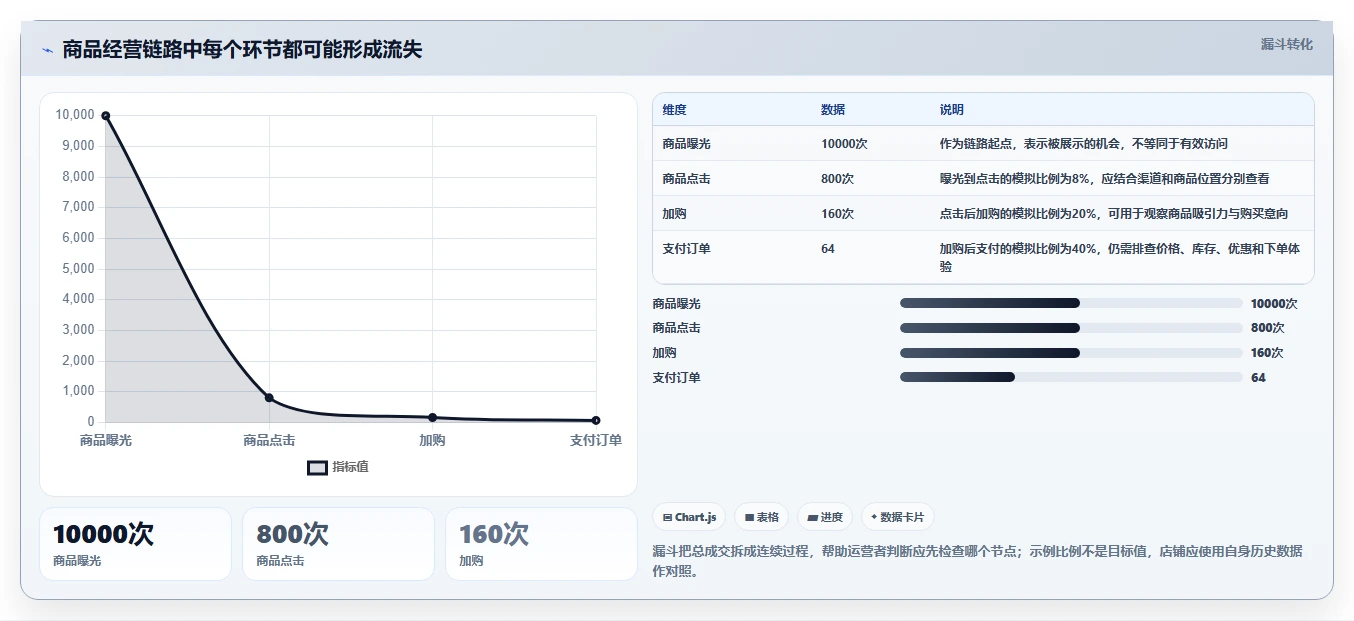Click the lightning icon beside the page title
This screenshot has width=1354, height=621.
(x=47, y=50)
